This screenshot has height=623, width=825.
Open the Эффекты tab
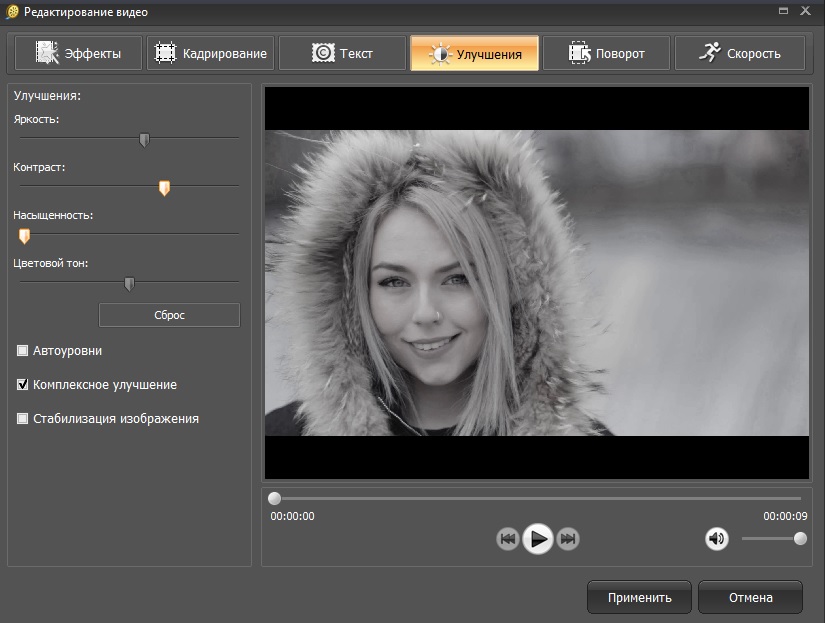click(77, 53)
